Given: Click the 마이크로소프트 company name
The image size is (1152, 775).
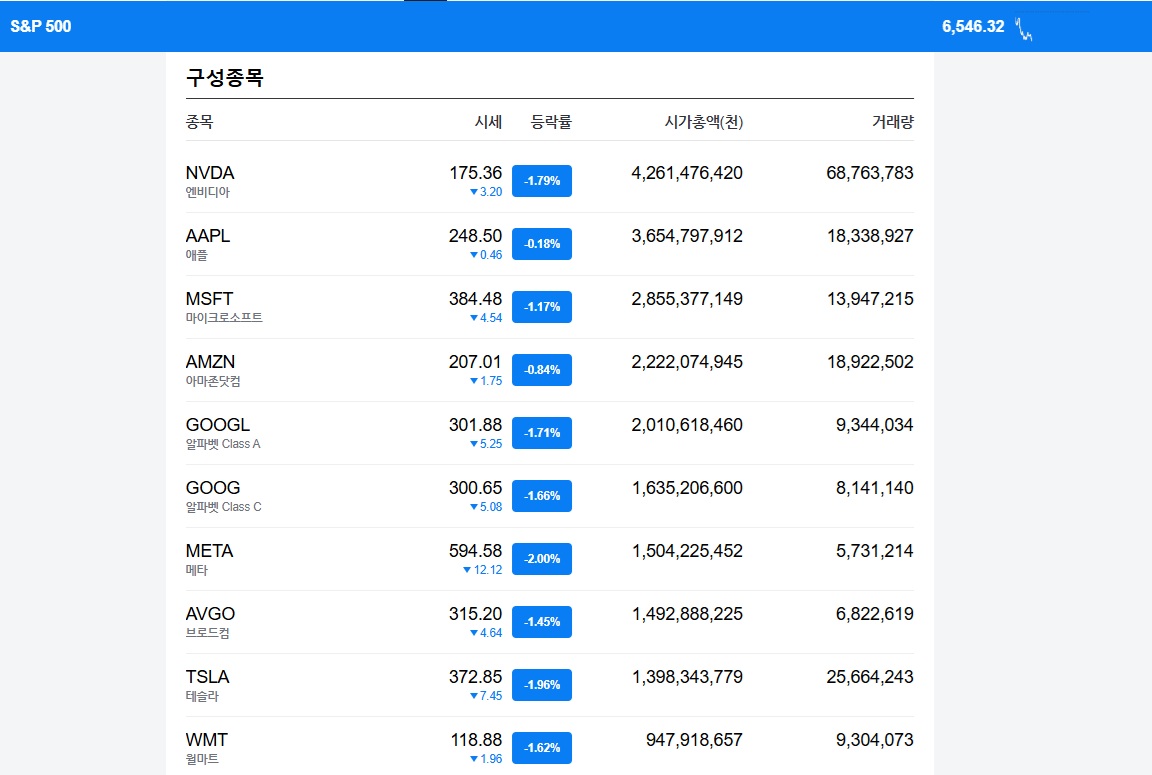Looking at the screenshot, I should coord(224,318).
